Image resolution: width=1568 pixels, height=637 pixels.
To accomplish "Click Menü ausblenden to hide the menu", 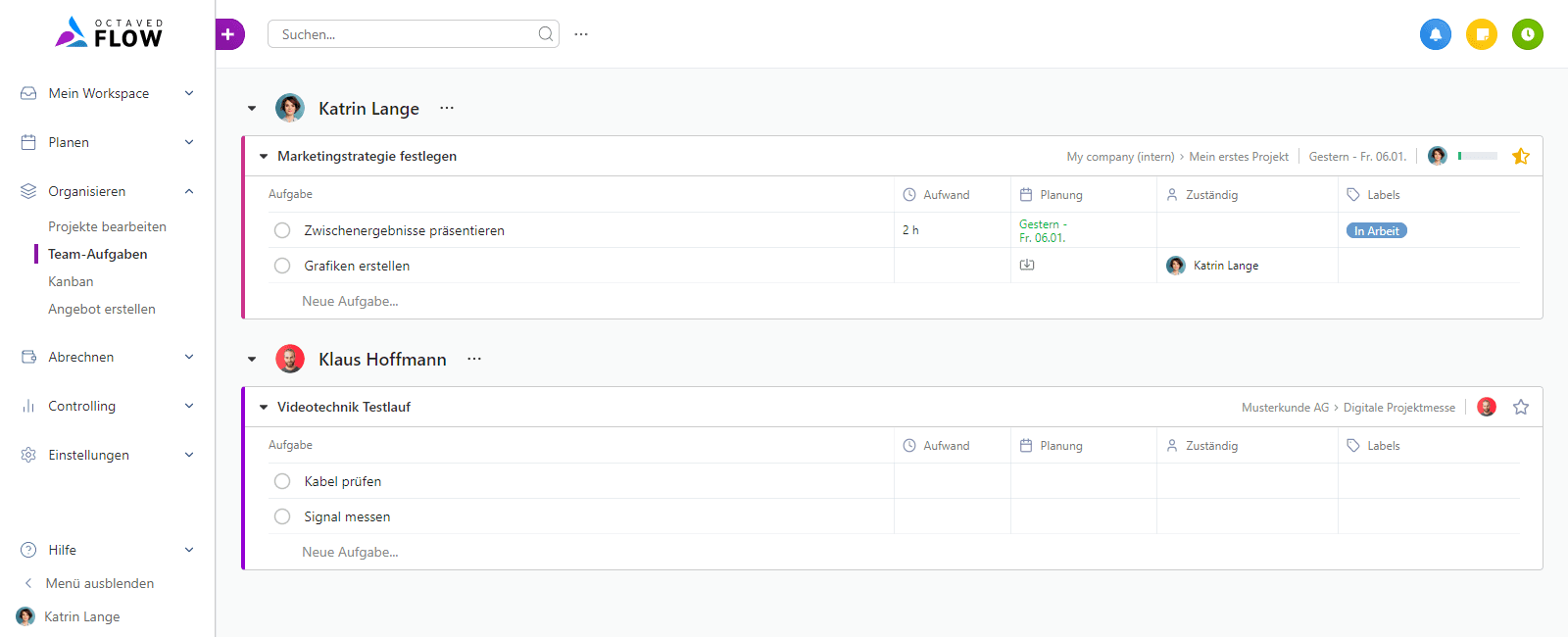I will [99, 583].
